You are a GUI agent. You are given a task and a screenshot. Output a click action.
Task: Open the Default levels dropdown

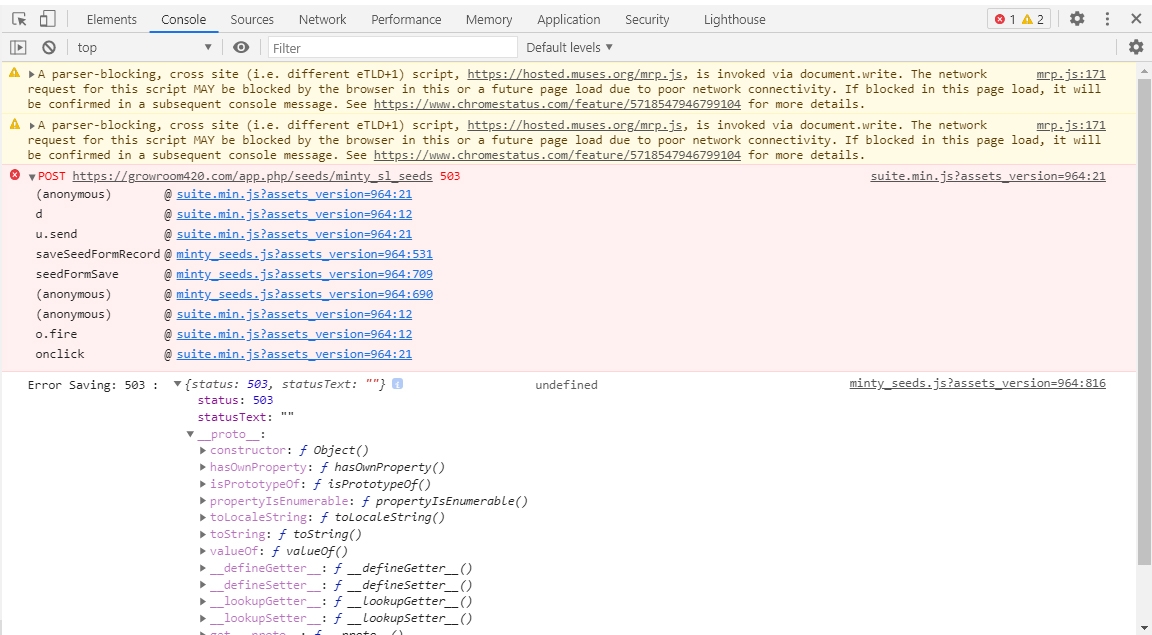569,47
